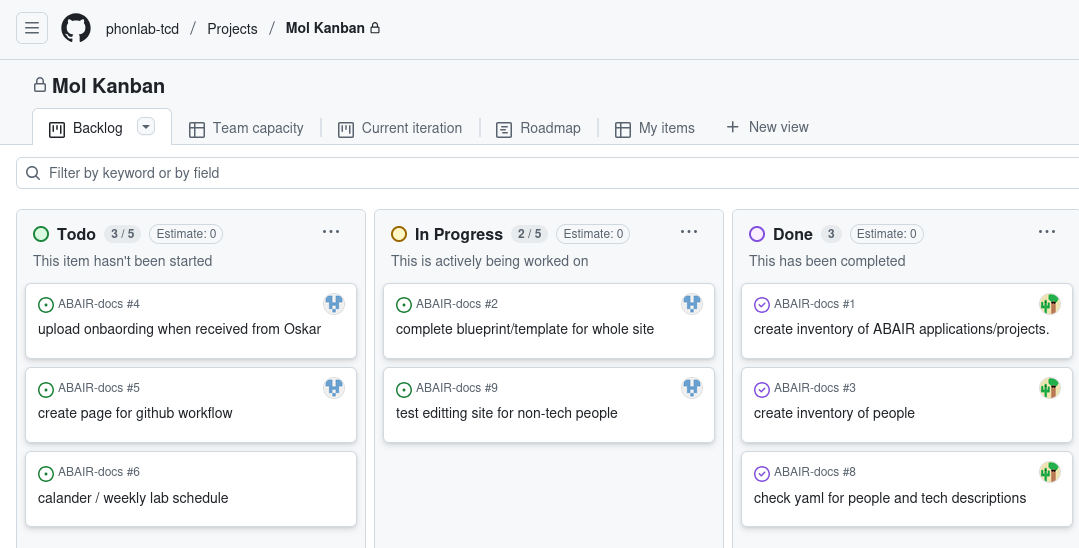Image resolution: width=1079 pixels, height=548 pixels.
Task: Click open issue icon on ABAIR-docs #4
Action: click(45, 305)
